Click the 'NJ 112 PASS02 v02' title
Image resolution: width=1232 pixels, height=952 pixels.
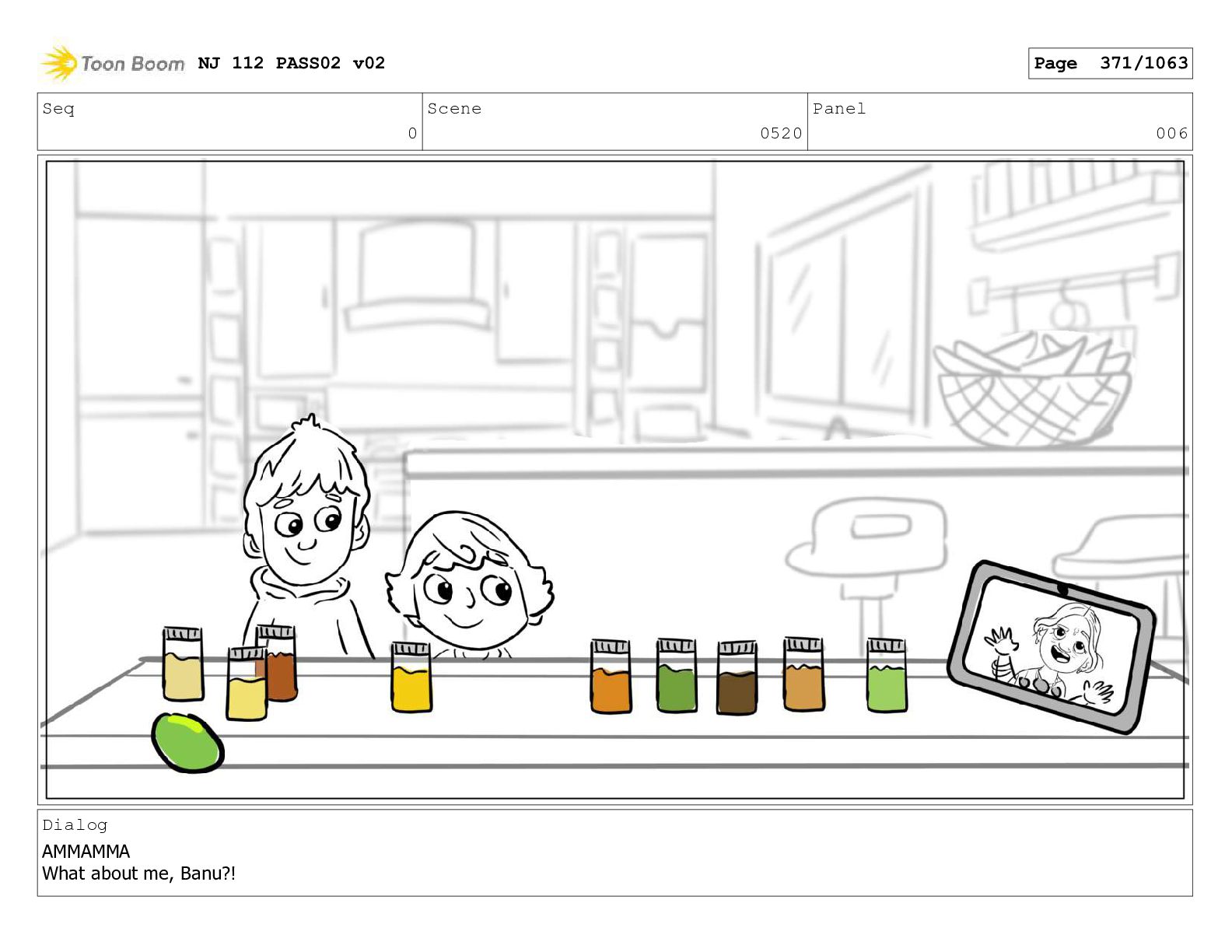click(x=292, y=63)
